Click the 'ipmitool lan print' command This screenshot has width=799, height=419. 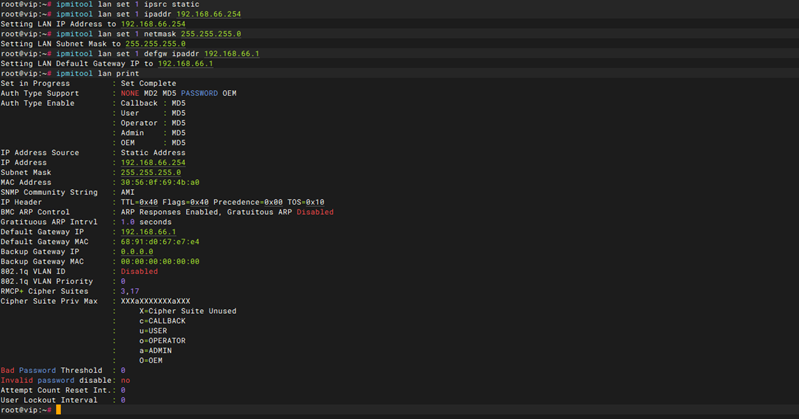[97, 73]
